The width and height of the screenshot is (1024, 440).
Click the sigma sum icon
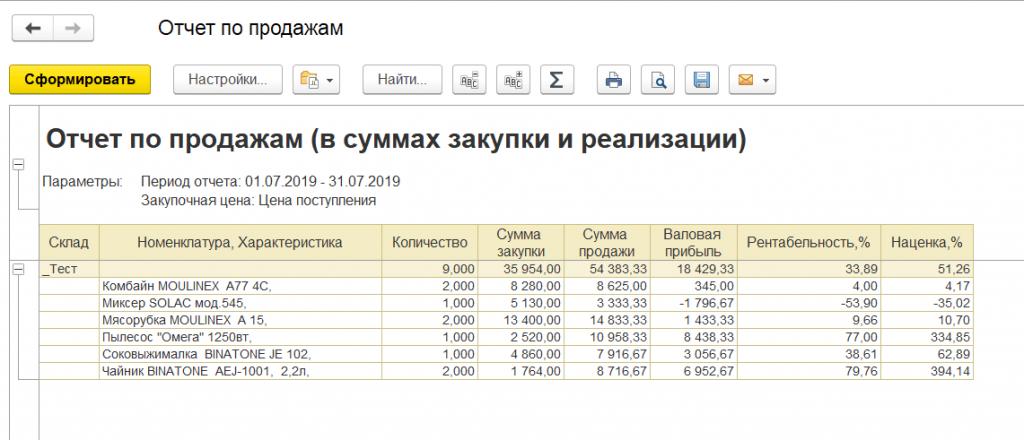556,80
